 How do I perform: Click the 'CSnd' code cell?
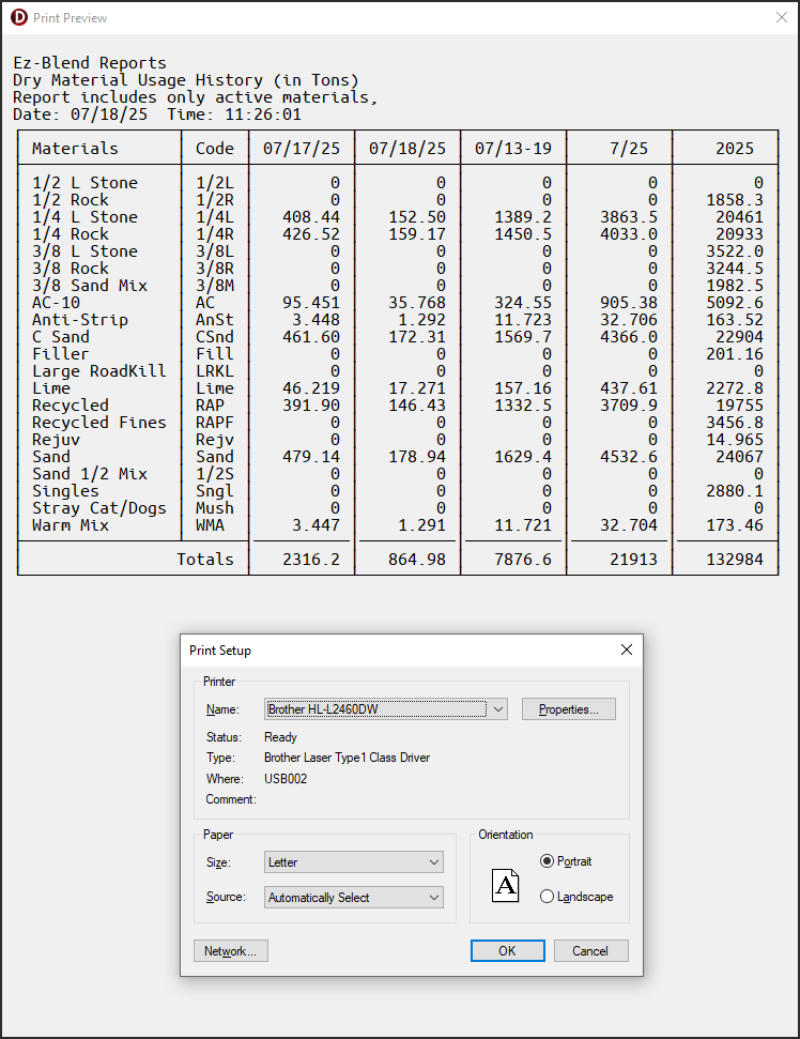coord(214,337)
